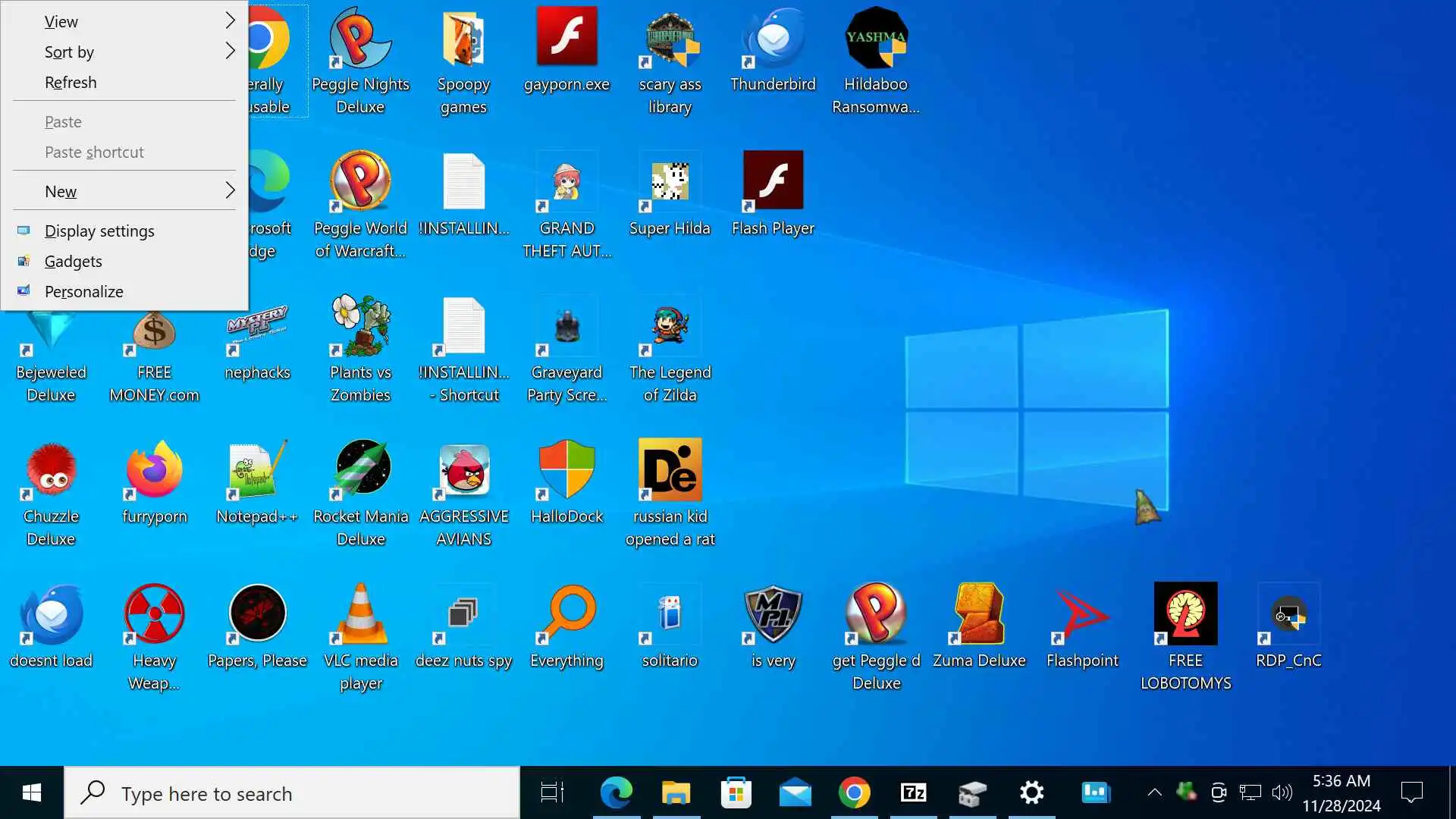Choose Refresh in the context menu
Screen dimensions: 1456x819
71,82
